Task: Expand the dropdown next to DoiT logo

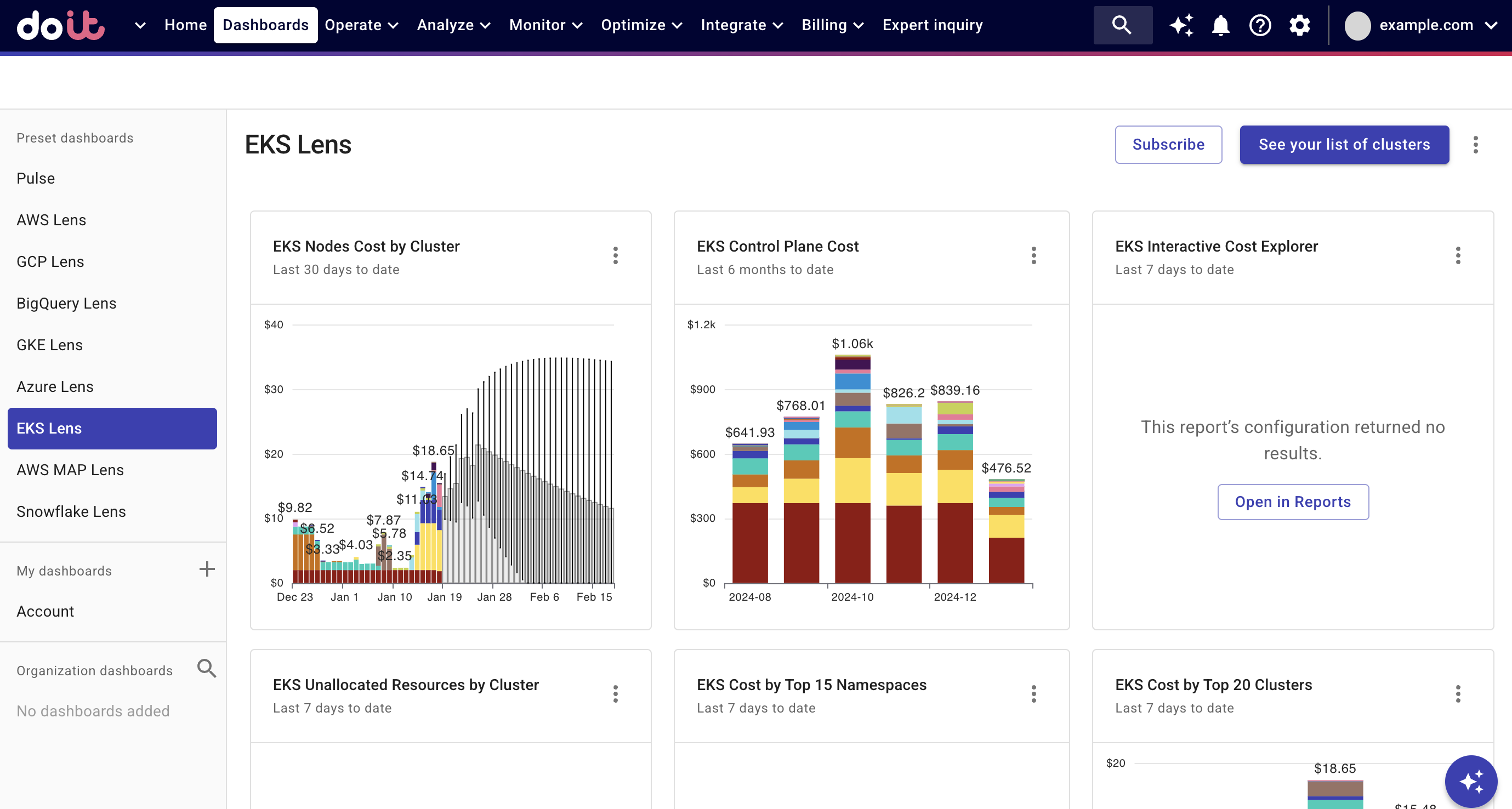Action: [x=140, y=25]
